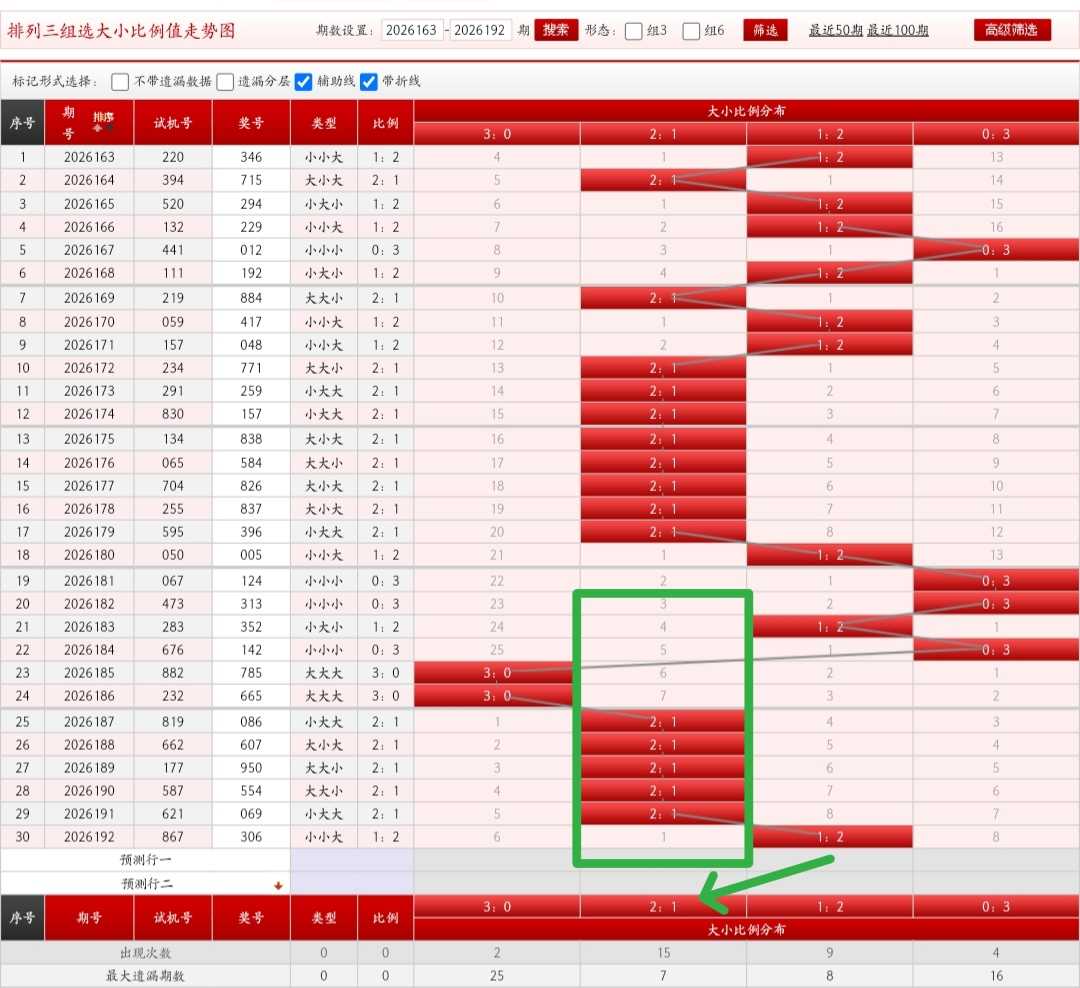The width and height of the screenshot is (1080, 988).
Task: Click the page title 排列三组选大小比例值走势图
Action: 121,31
